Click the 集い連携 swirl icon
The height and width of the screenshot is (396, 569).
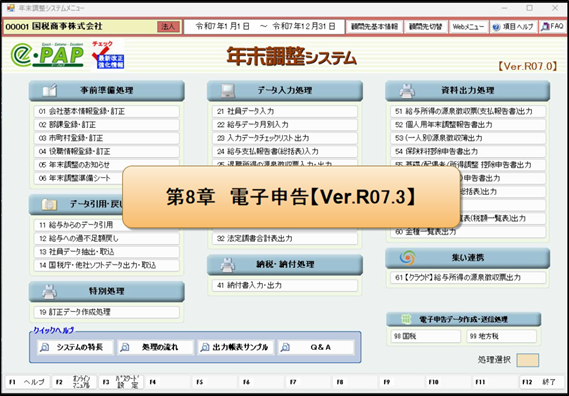click(x=407, y=258)
